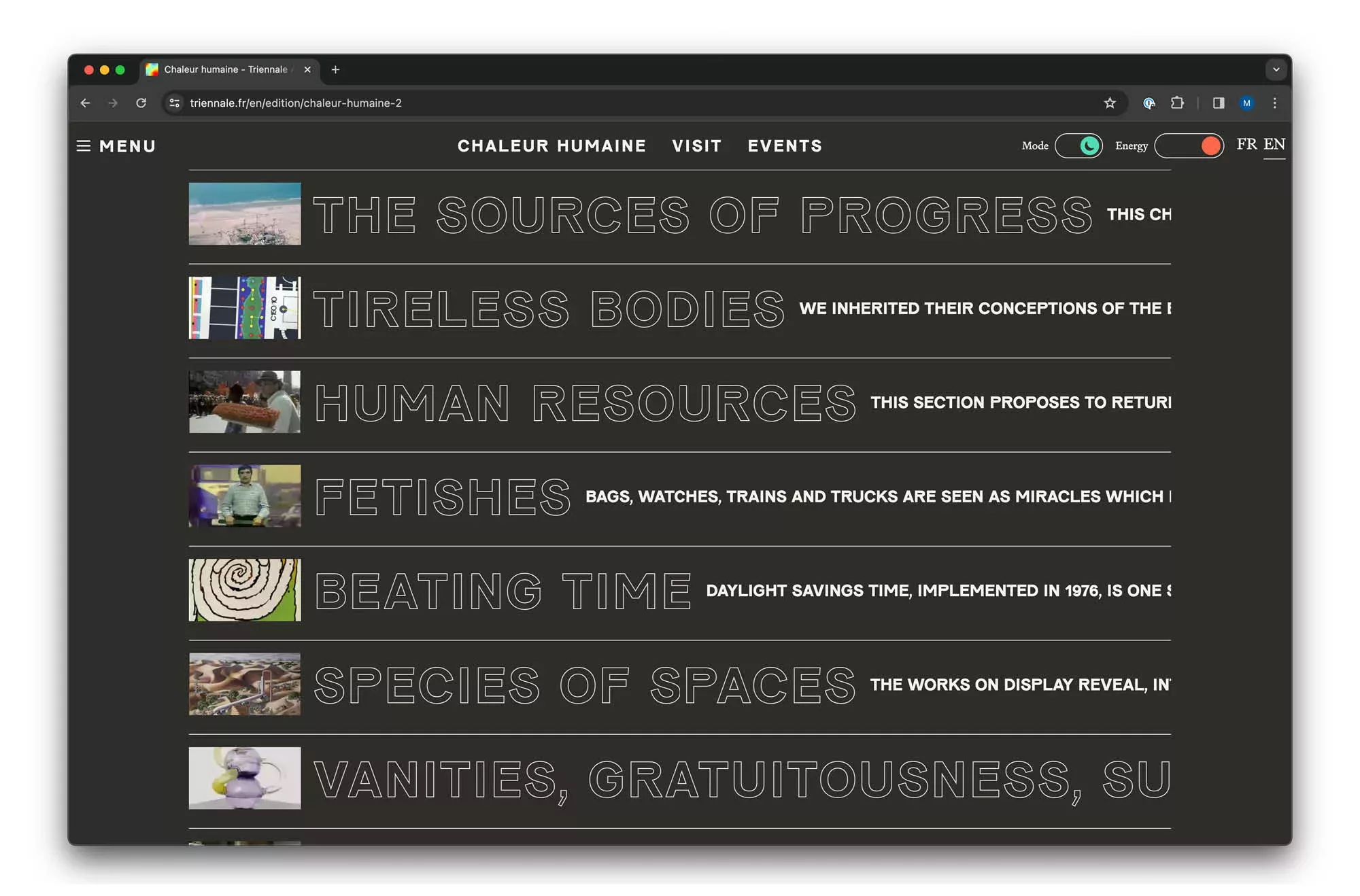Bookmark page with star icon
This screenshot has height=896, width=1360.
pos(1110,103)
